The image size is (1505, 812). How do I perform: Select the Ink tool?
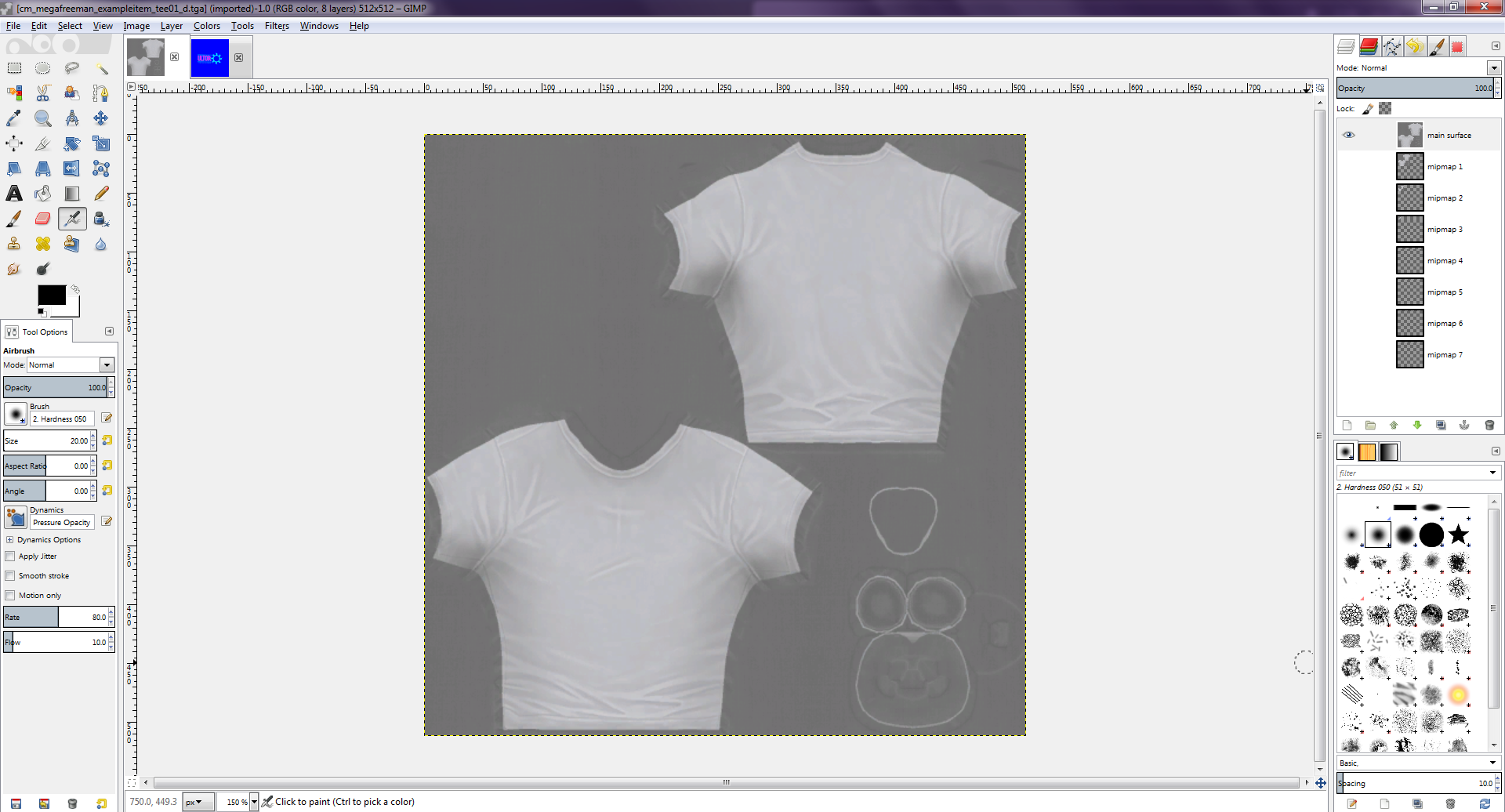(101, 219)
